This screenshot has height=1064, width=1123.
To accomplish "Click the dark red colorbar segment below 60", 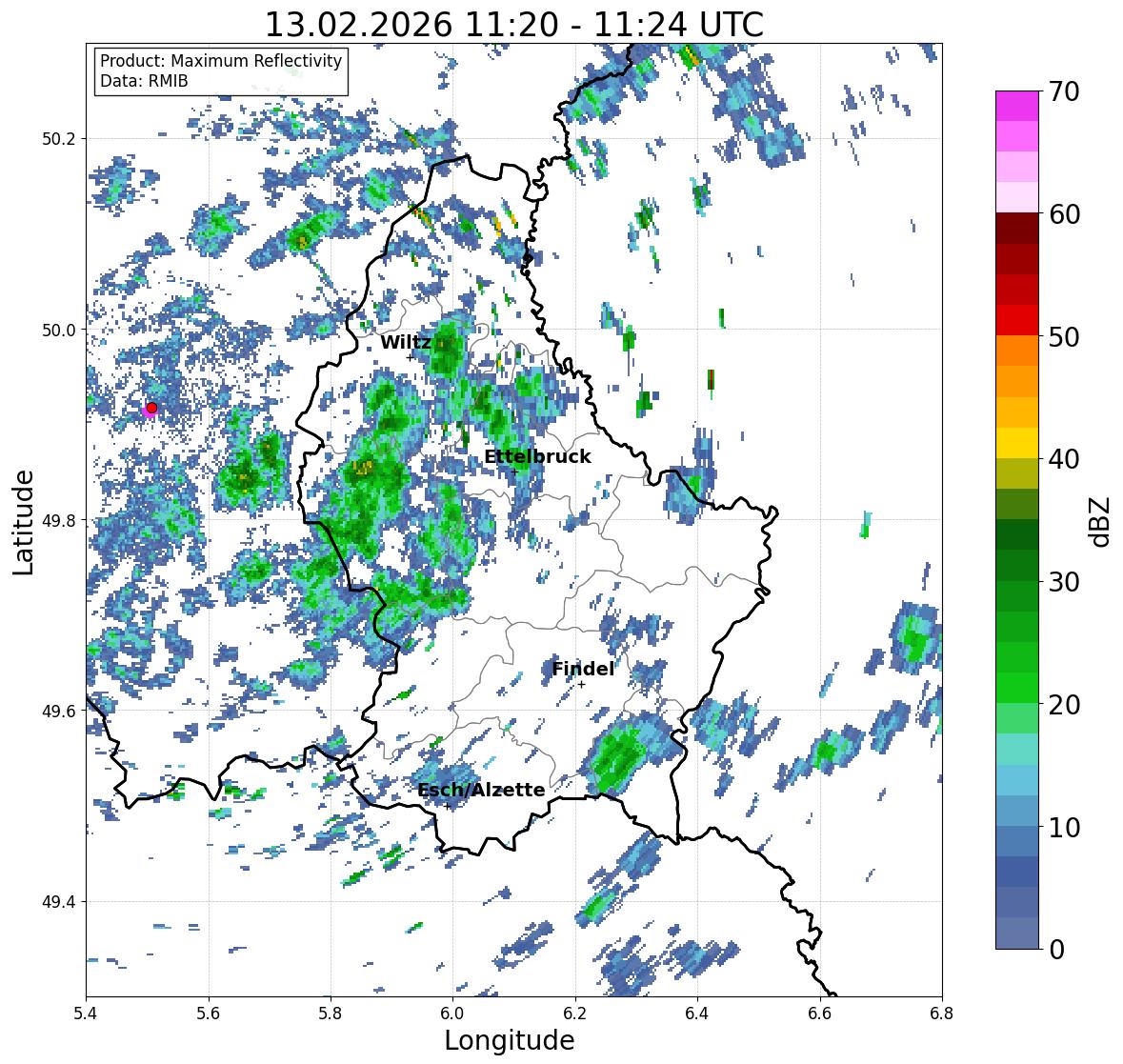I will [x=1017, y=229].
